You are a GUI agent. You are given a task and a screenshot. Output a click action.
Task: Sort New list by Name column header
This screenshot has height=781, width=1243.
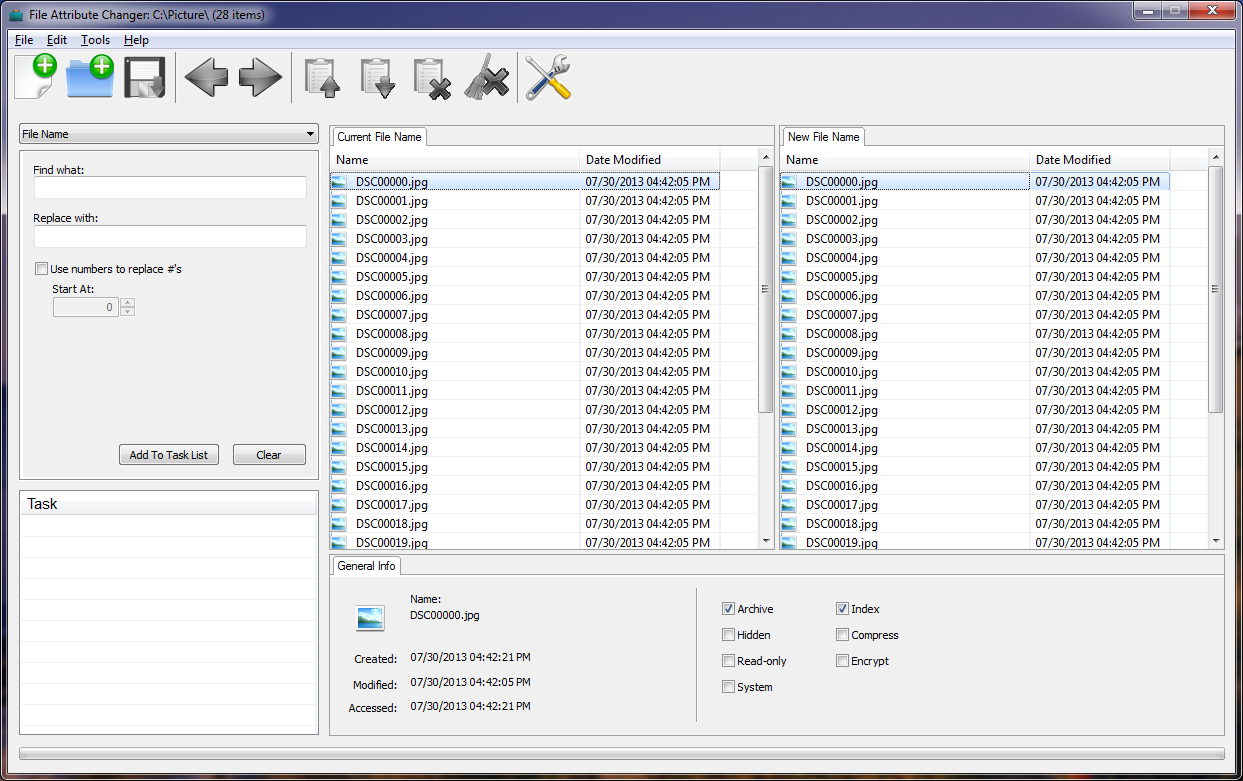tap(905, 160)
